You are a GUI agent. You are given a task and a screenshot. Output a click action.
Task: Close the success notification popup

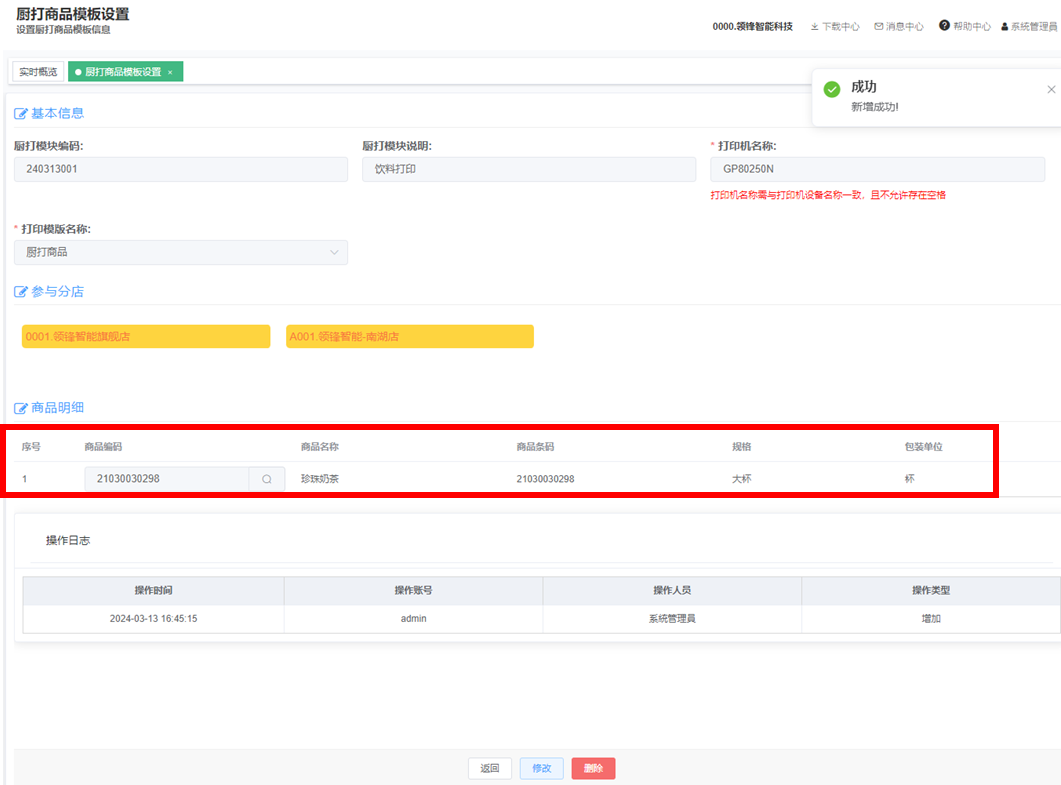pyautogui.click(x=1051, y=90)
